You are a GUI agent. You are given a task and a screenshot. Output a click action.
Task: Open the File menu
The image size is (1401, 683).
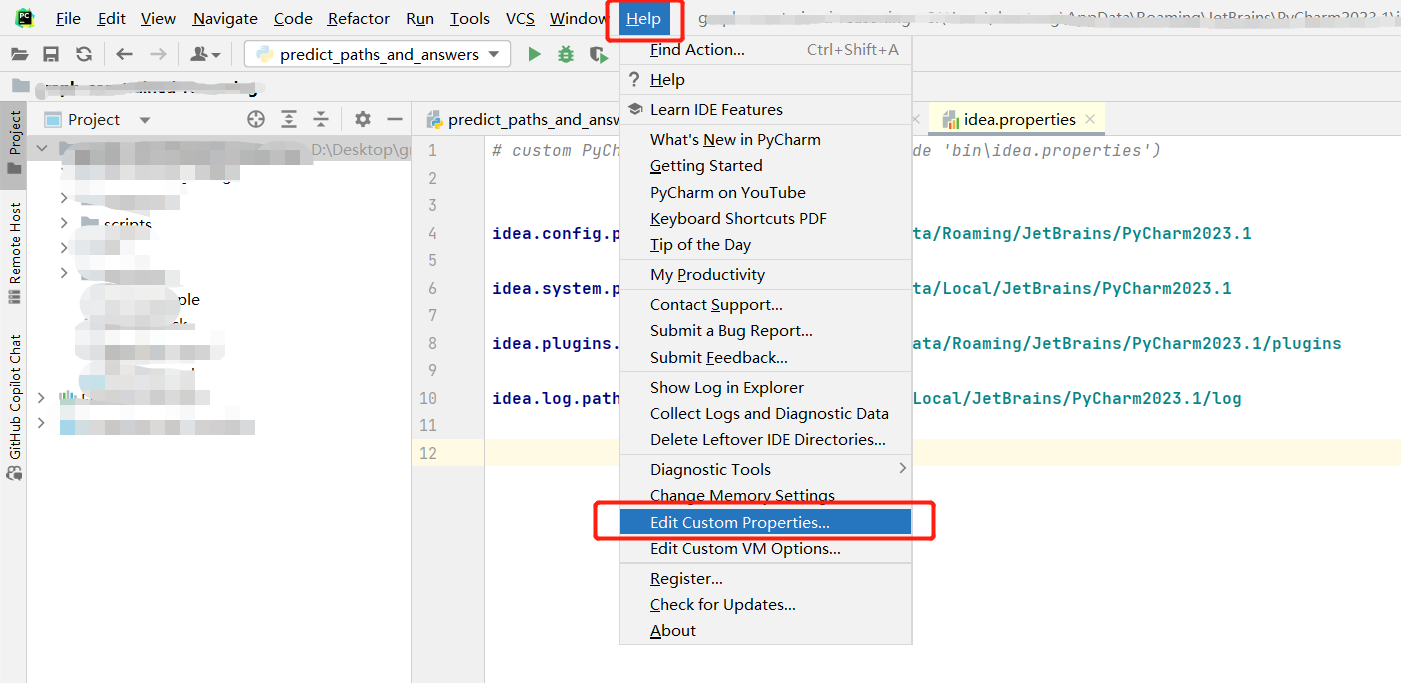68,18
